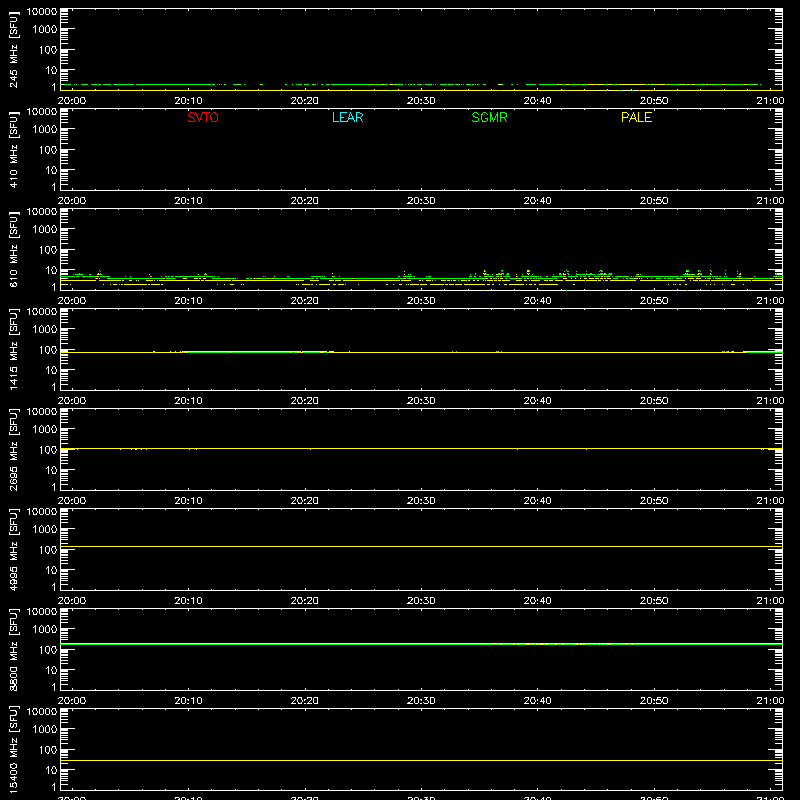This screenshot has height=800, width=800.
Task: Select the 410 MHz [SFU] axis title
Action: pyautogui.click(x=13, y=149)
